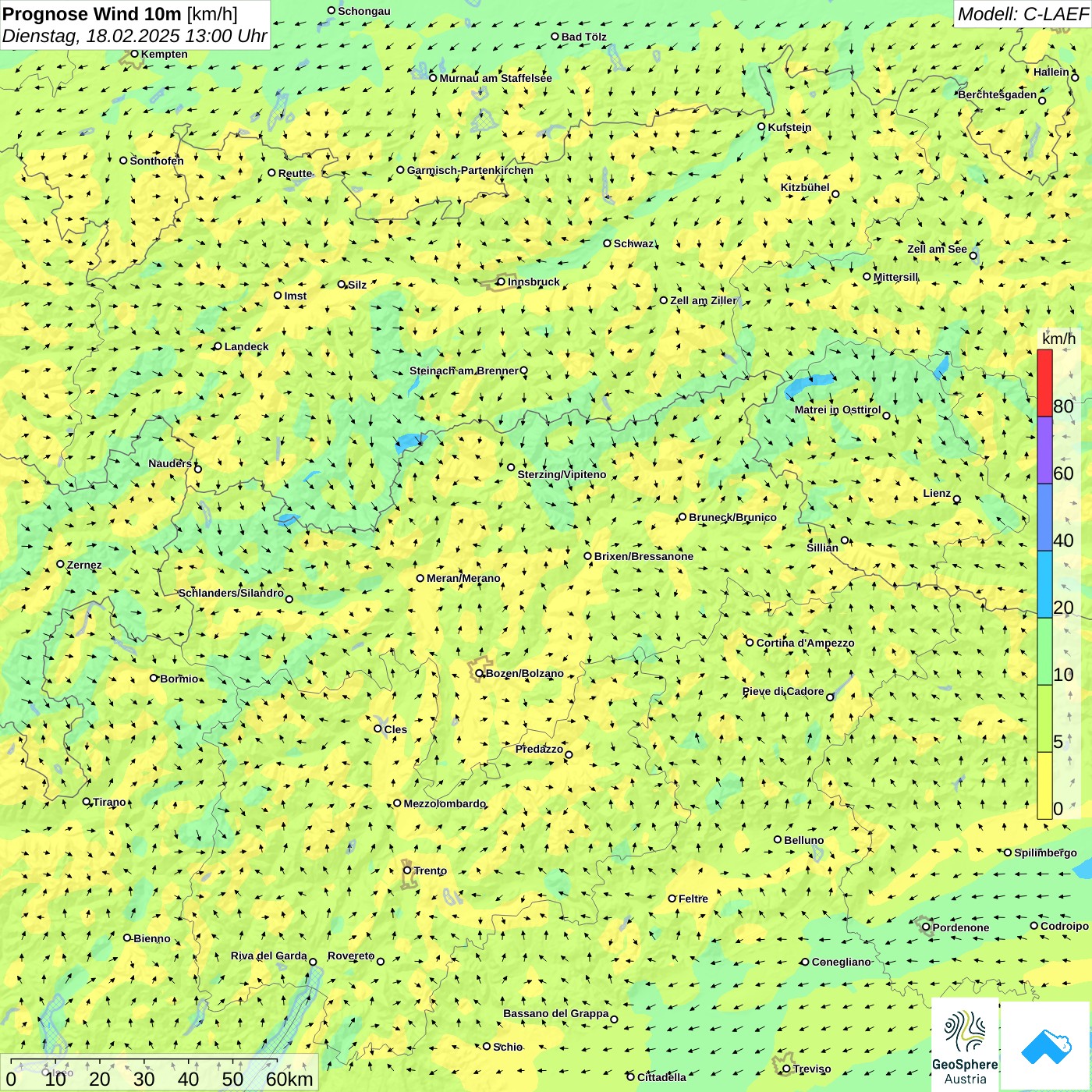Click the Cles town label
This screenshot has height=1092, width=1092.
click(x=395, y=729)
